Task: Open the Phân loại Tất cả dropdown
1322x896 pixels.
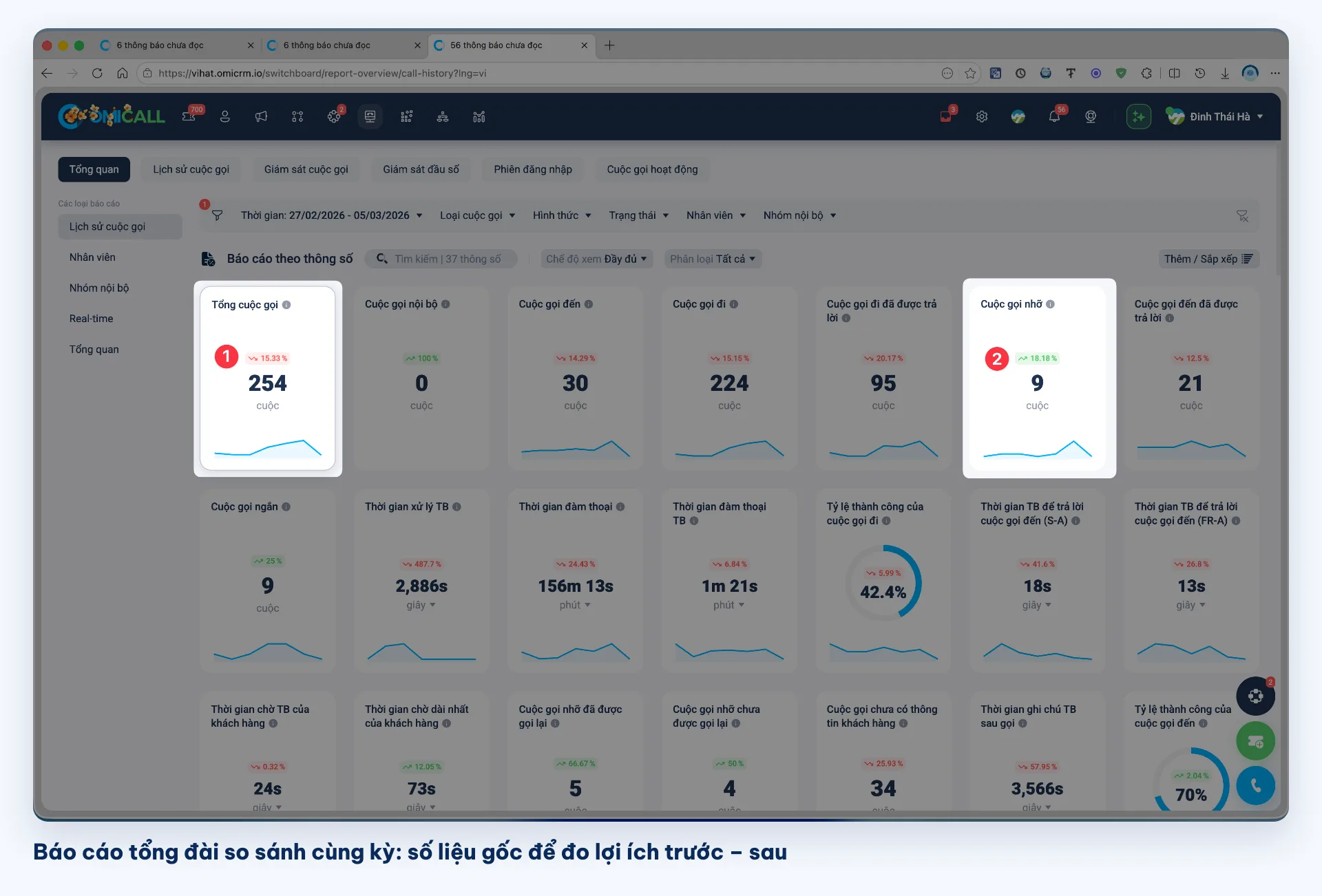Action: pyautogui.click(x=713, y=259)
